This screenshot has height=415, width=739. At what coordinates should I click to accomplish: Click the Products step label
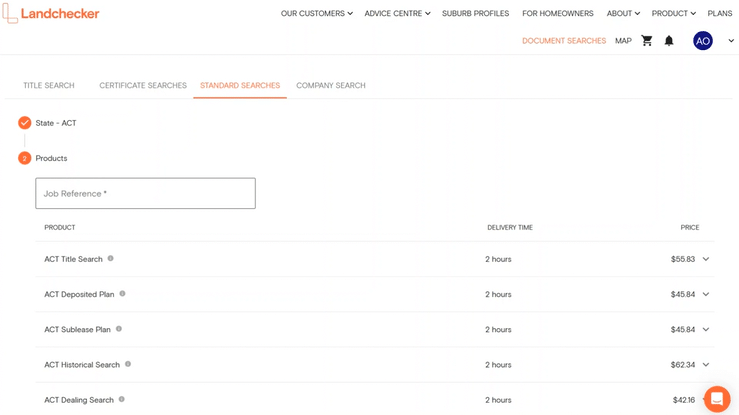tap(51, 158)
